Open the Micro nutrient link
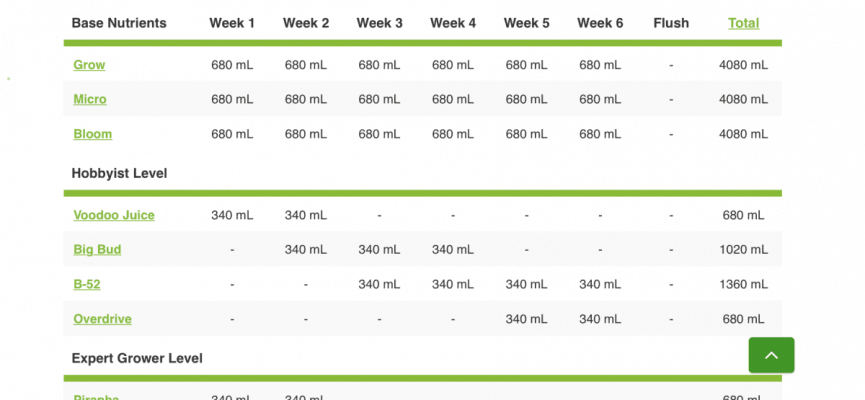Image resolution: width=865 pixels, height=400 pixels. tap(90, 99)
